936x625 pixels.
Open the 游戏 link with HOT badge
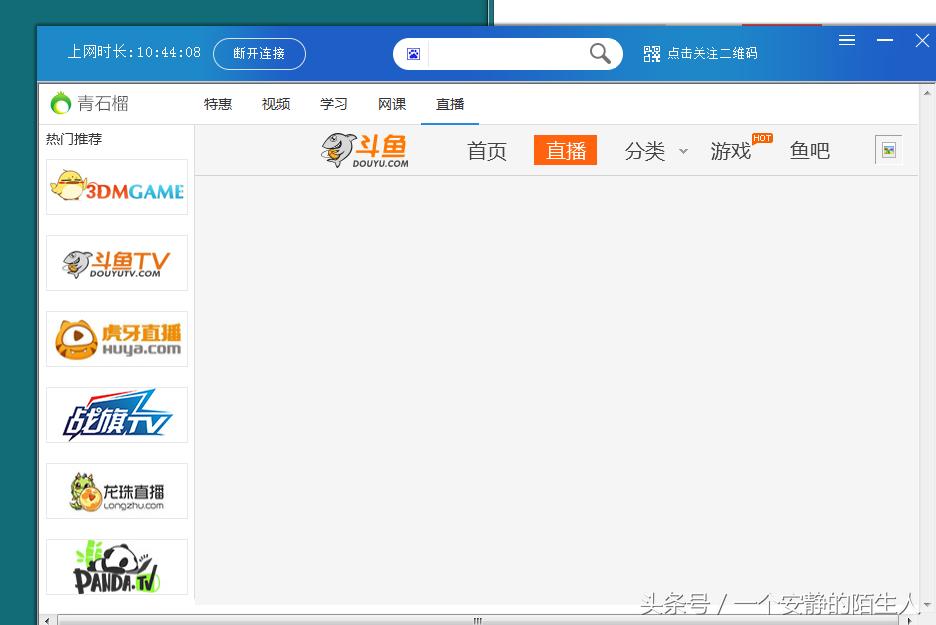pyautogui.click(x=731, y=151)
